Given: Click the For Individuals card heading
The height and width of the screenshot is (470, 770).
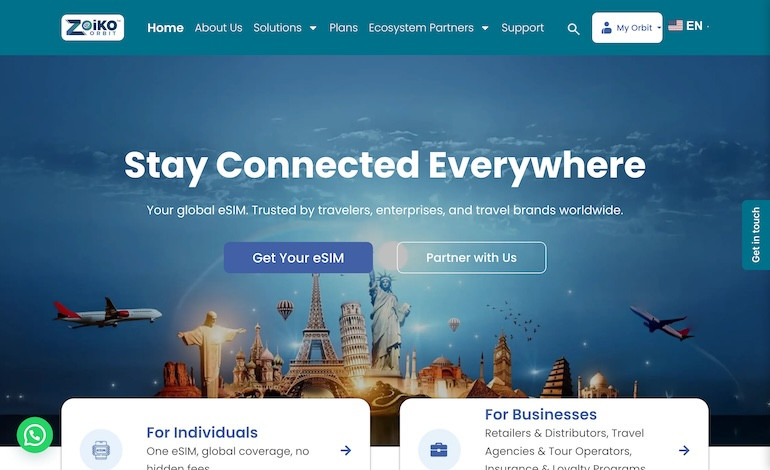Looking at the screenshot, I should click(x=202, y=432).
